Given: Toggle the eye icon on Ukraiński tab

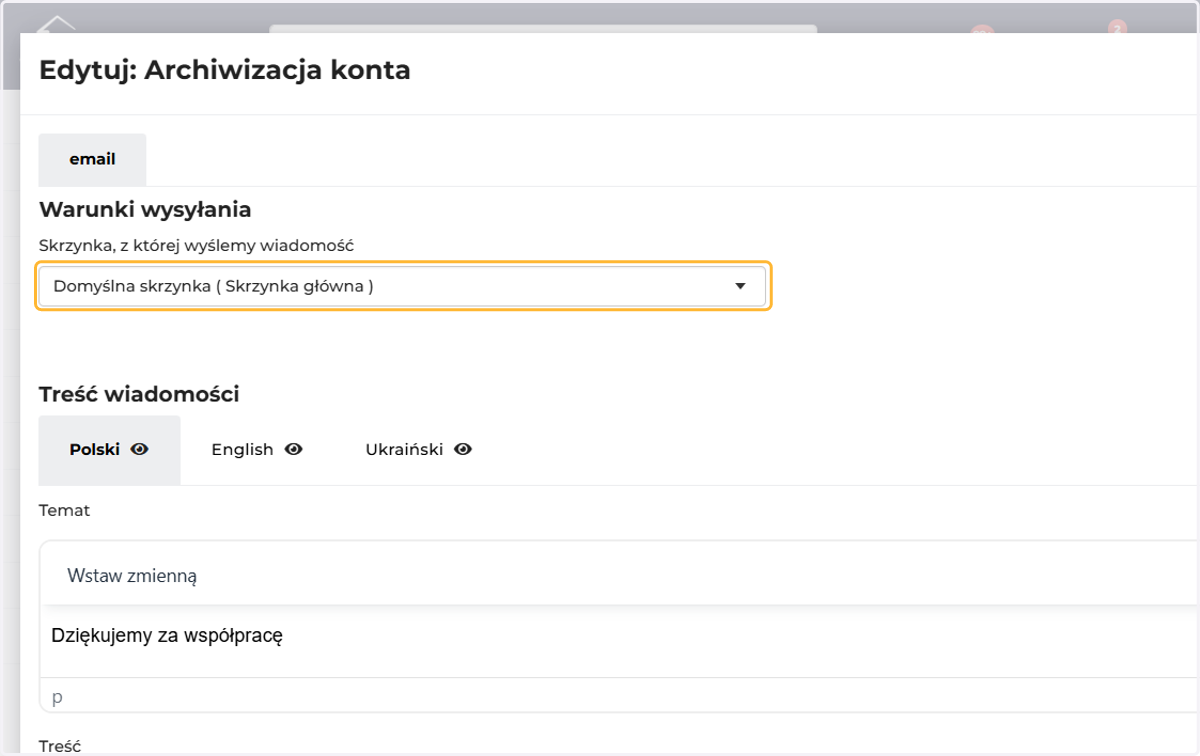Looking at the screenshot, I should pyautogui.click(x=463, y=450).
